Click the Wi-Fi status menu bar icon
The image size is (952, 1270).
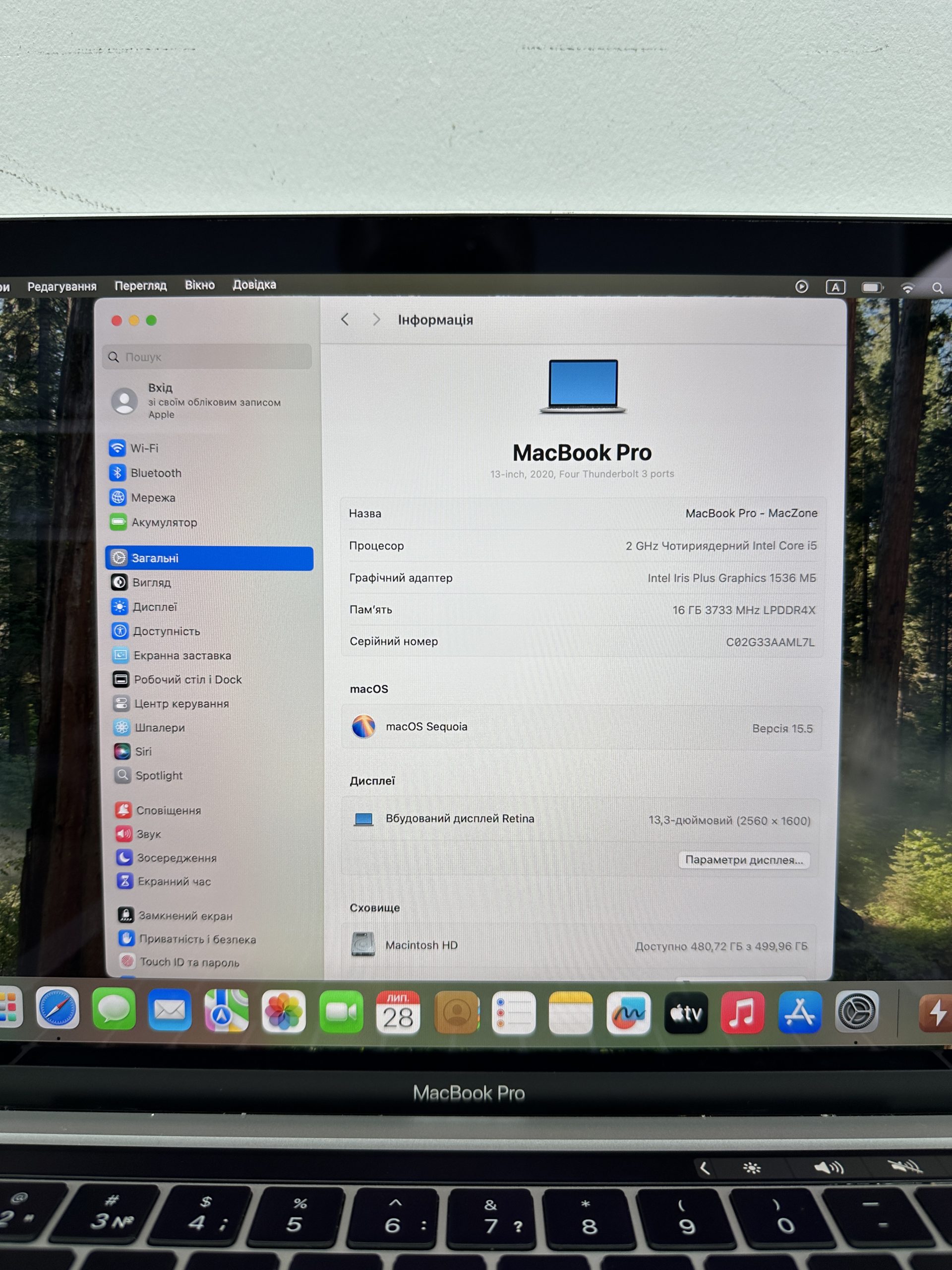907,288
